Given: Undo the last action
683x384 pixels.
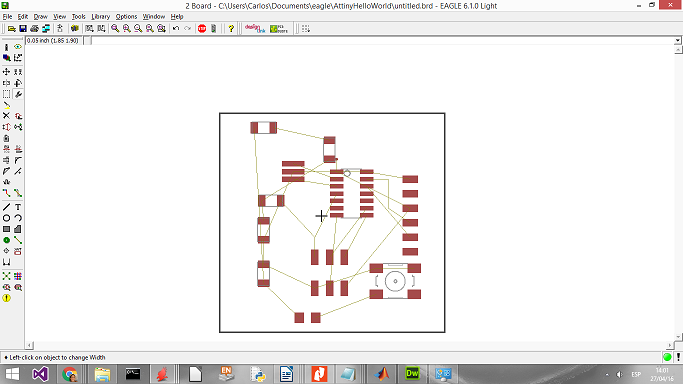Looking at the screenshot, I should click(x=176, y=29).
